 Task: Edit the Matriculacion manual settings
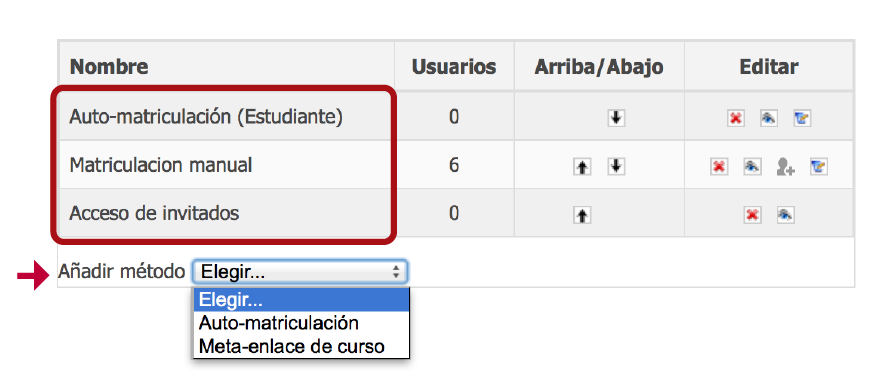818,166
